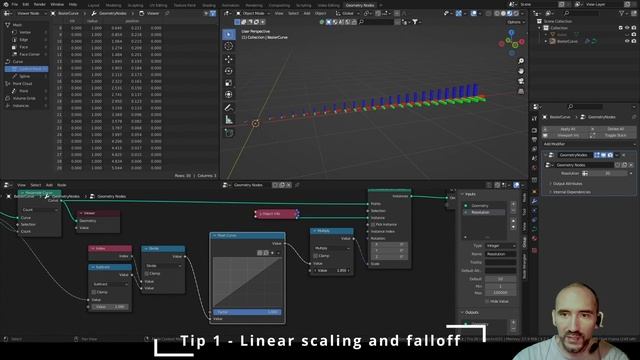Toggle BezierCurve visibility eye in outliner

point(627,41)
